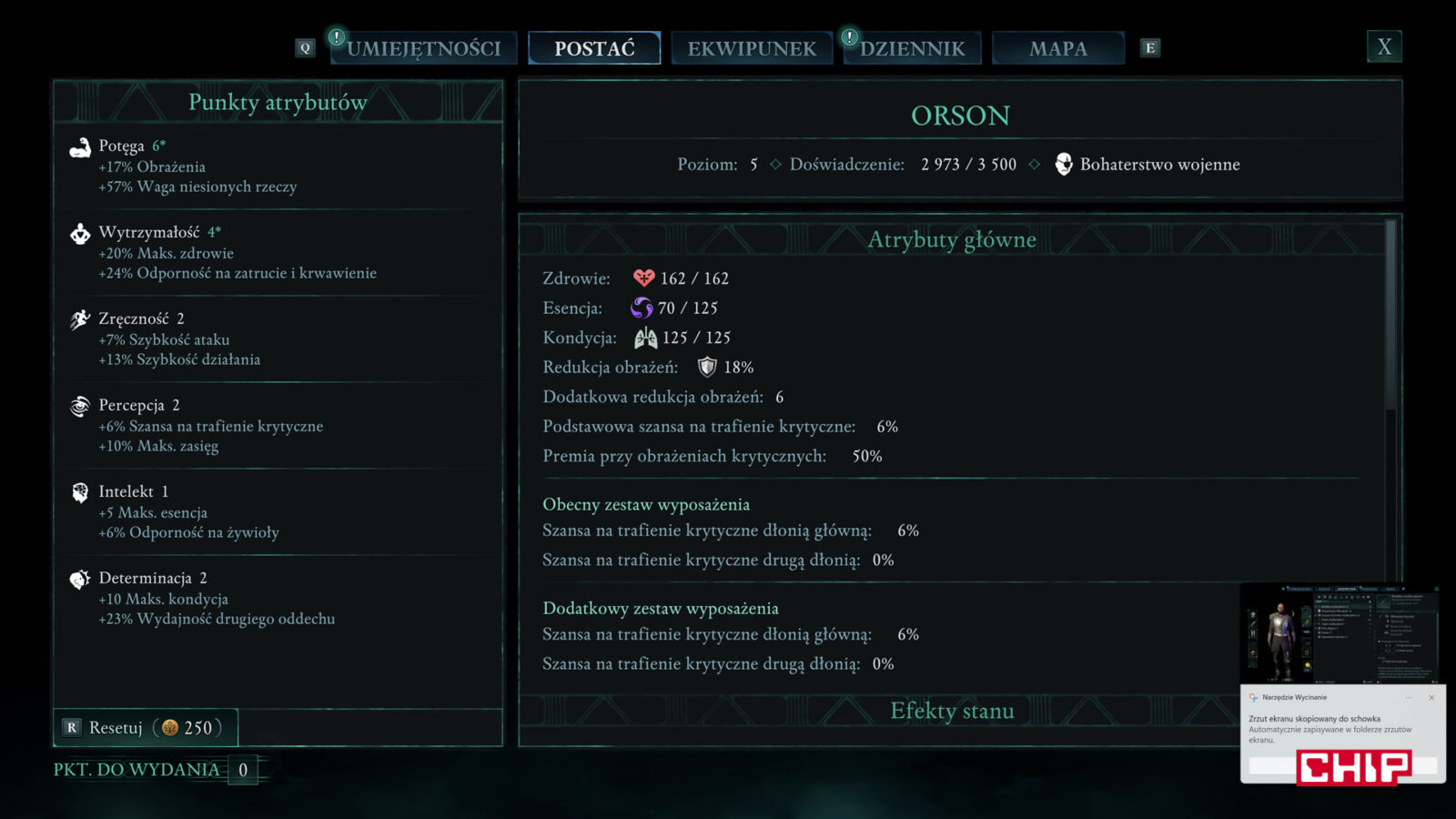
Task: Open the snipping tool screenshot thumbnail
Action: (x=1342, y=633)
